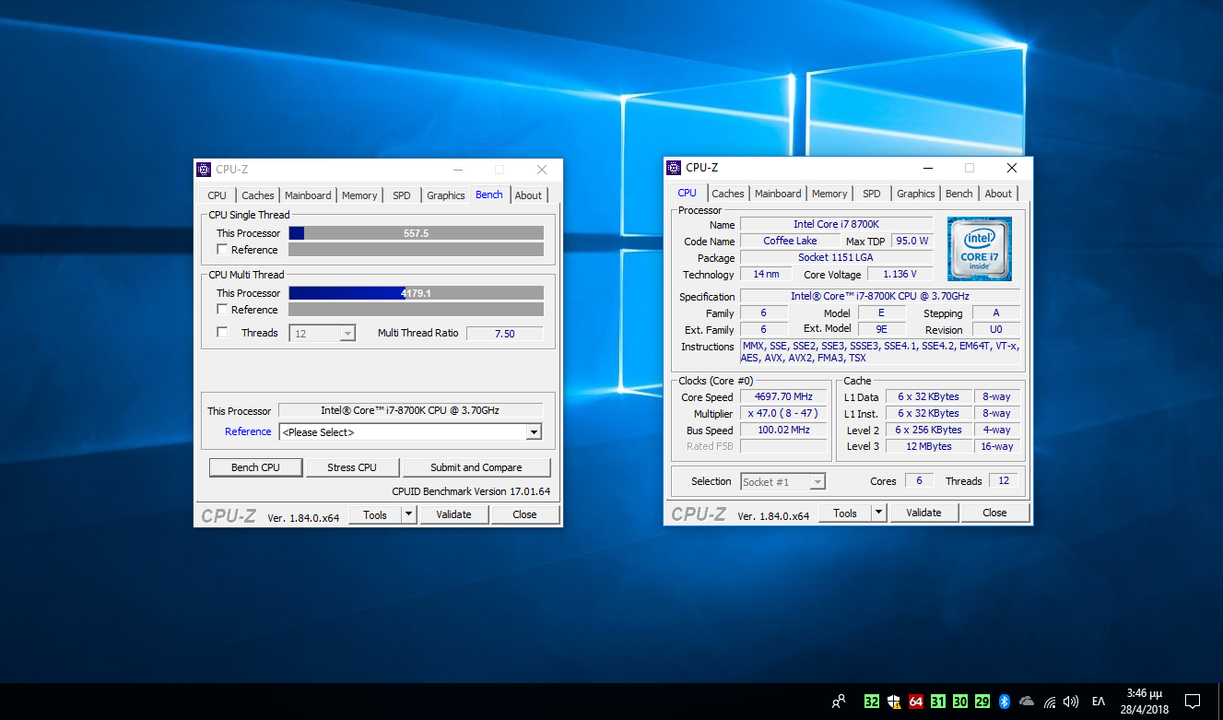Open Memory tab in the Bench window
This screenshot has width=1223, height=720.
(360, 196)
